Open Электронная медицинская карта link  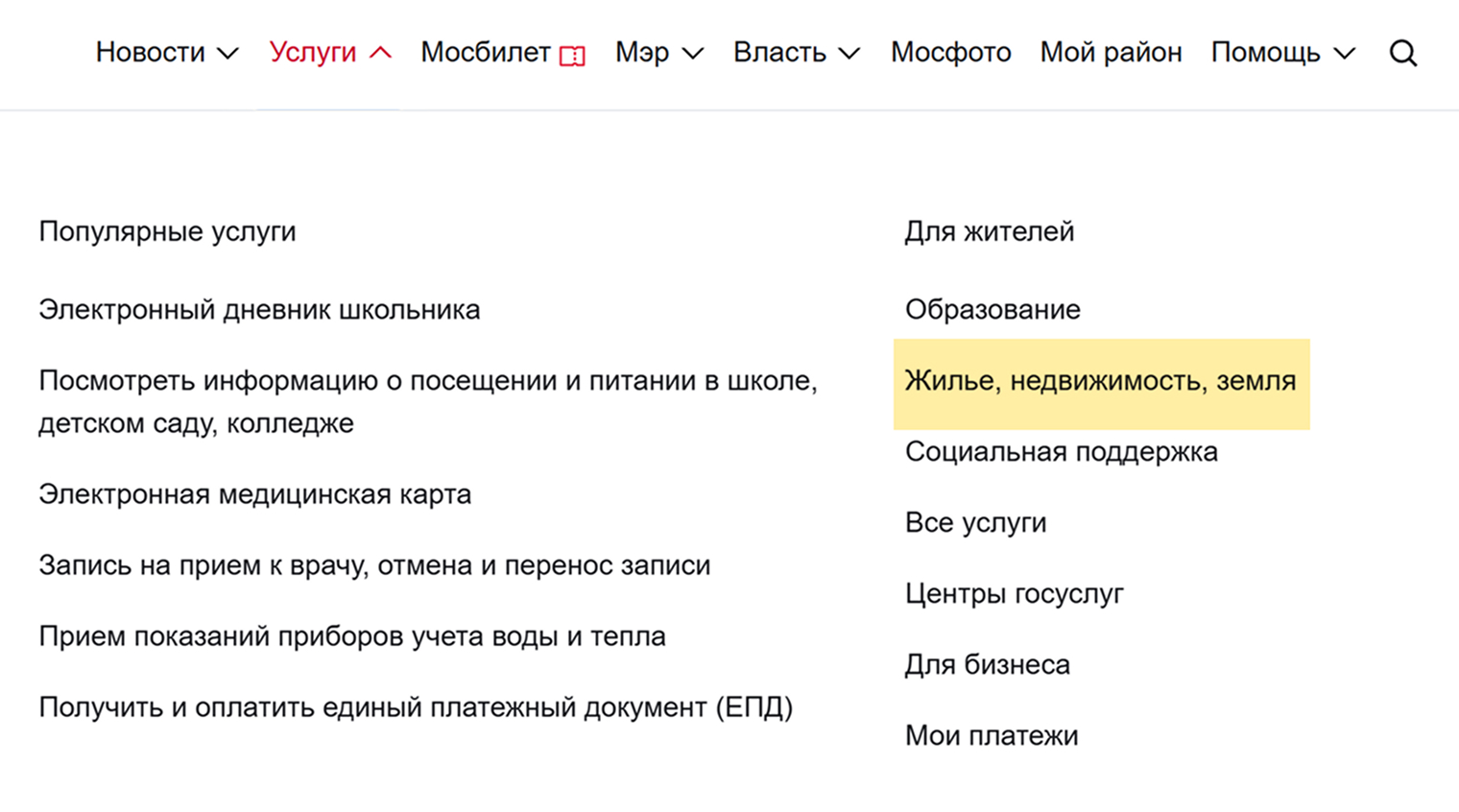(x=254, y=494)
